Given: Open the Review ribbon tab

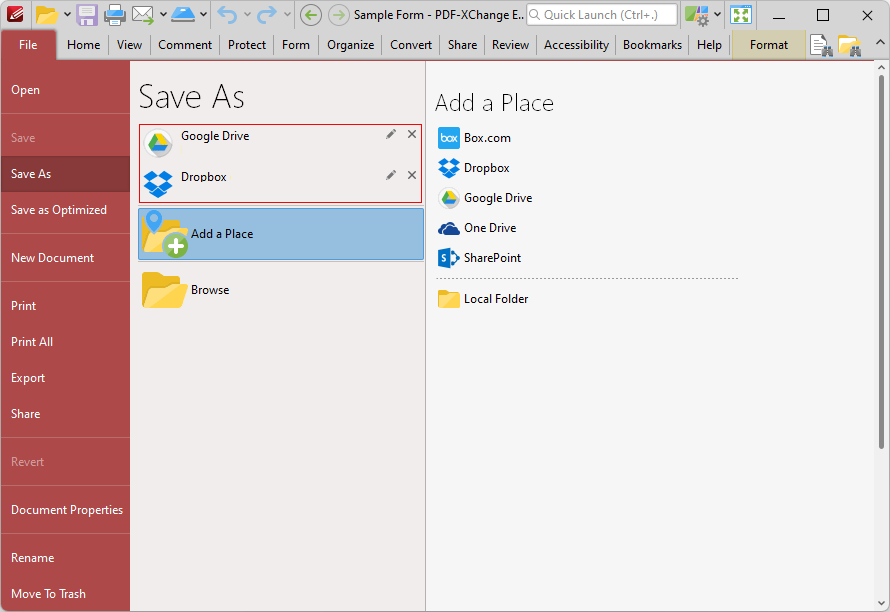Looking at the screenshot, I should pos(510,45).
